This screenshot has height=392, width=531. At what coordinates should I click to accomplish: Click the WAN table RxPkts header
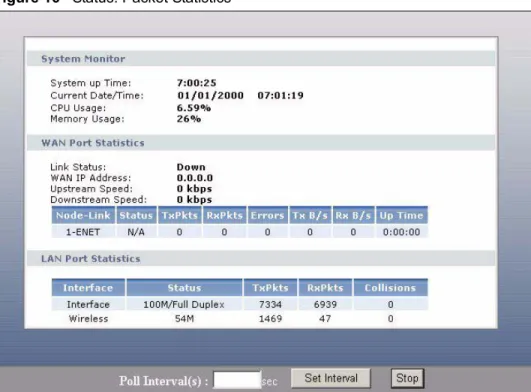(224, 215)
